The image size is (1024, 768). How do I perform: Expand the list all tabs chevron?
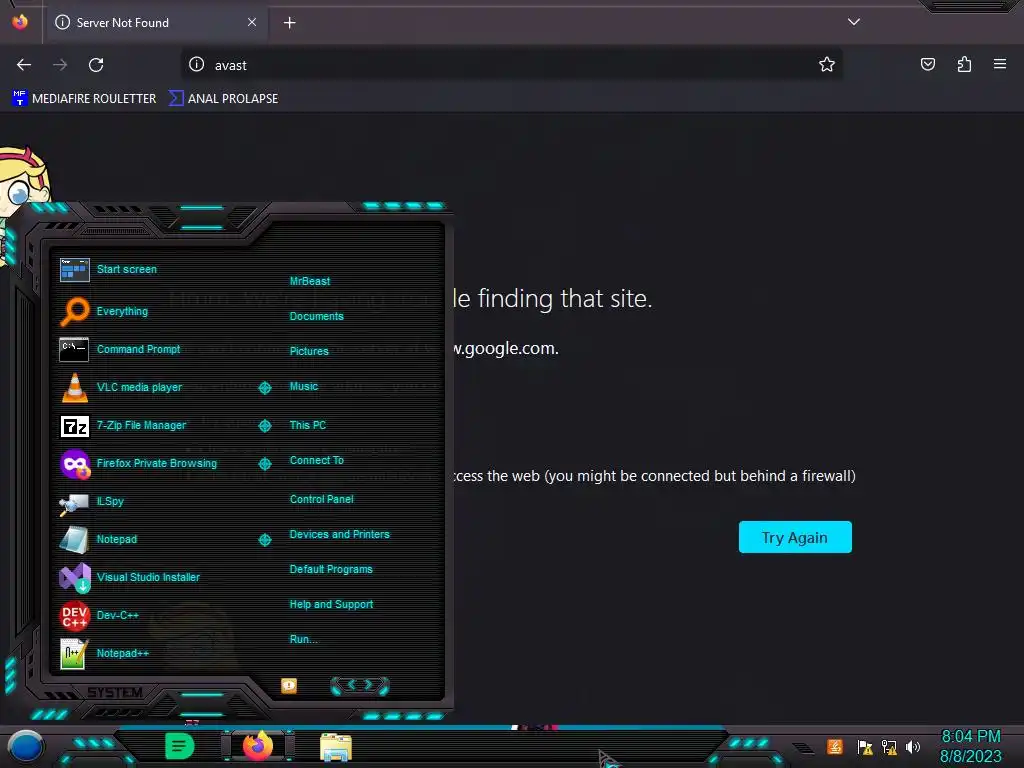854,22
